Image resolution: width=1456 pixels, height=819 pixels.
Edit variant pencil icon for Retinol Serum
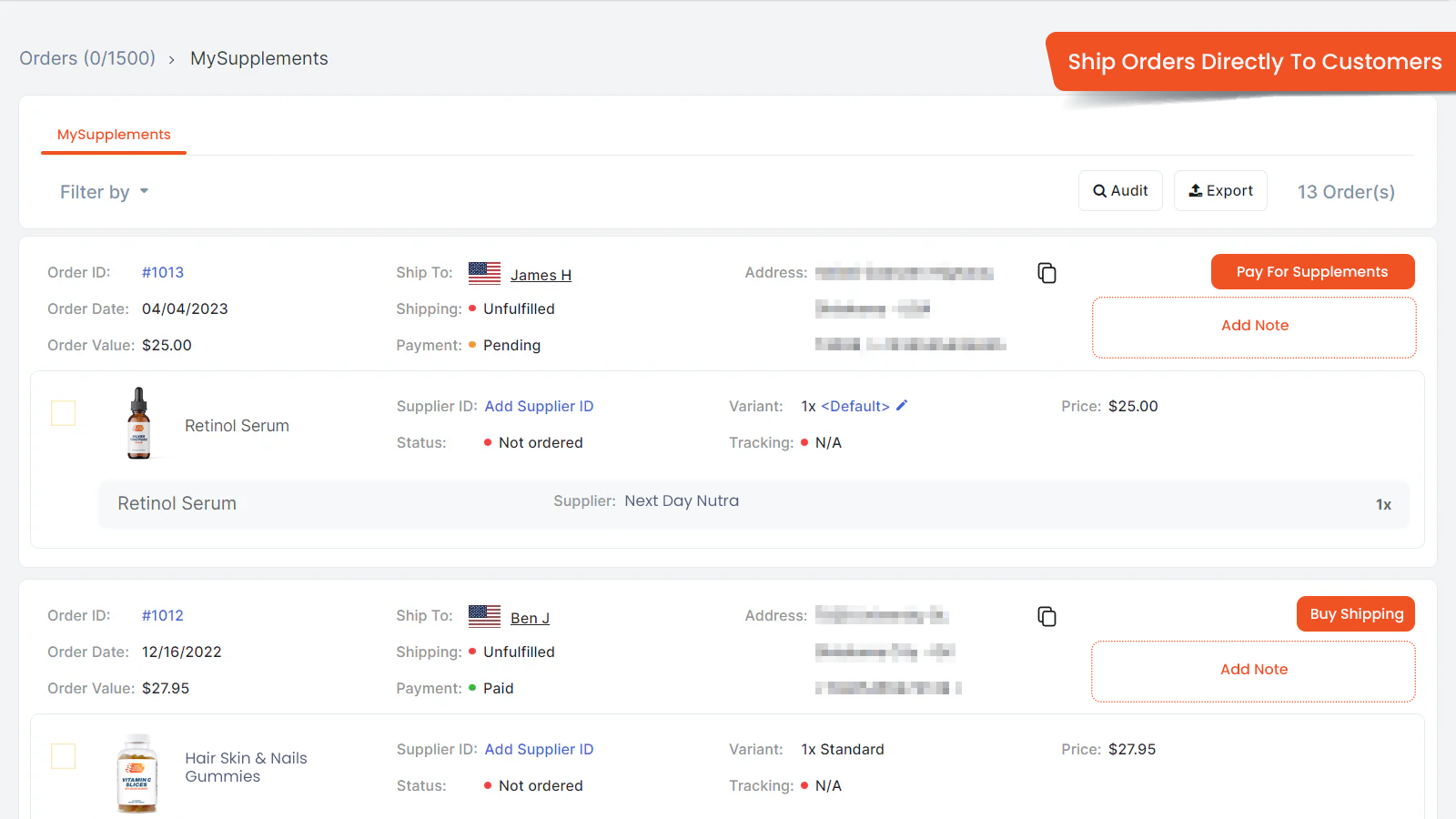pos(902,406)
